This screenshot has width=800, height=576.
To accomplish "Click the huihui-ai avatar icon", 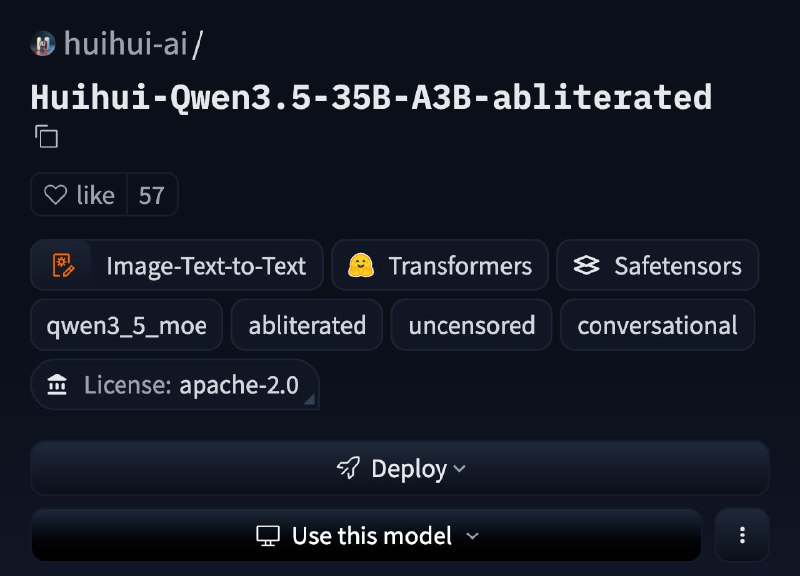I will 43,44.
